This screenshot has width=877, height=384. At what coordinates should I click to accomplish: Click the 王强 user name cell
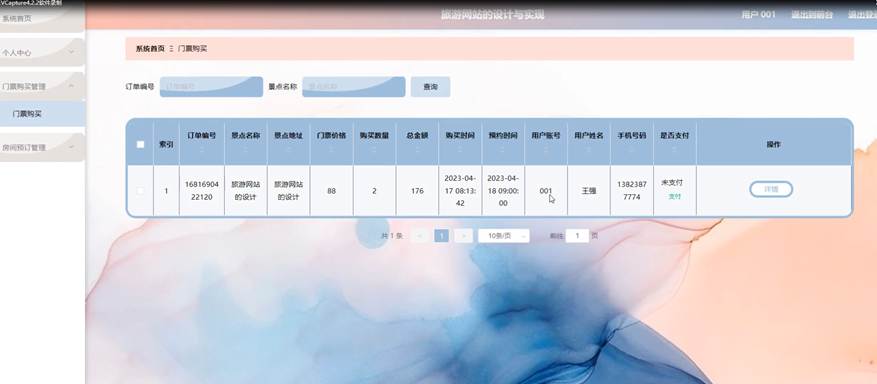point(588,191)
